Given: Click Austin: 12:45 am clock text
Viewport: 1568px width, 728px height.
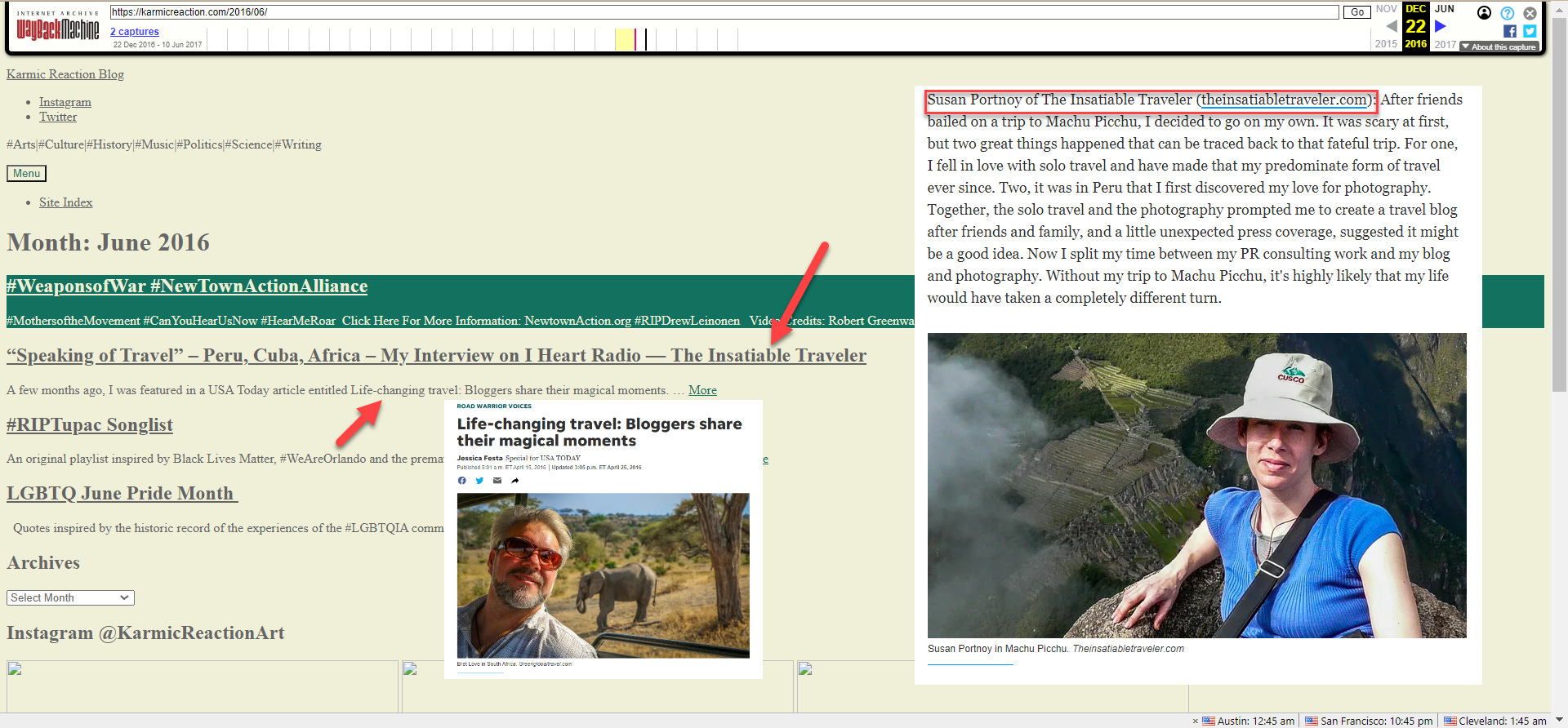Looking at the screenshot, I should pos(1256,721).
